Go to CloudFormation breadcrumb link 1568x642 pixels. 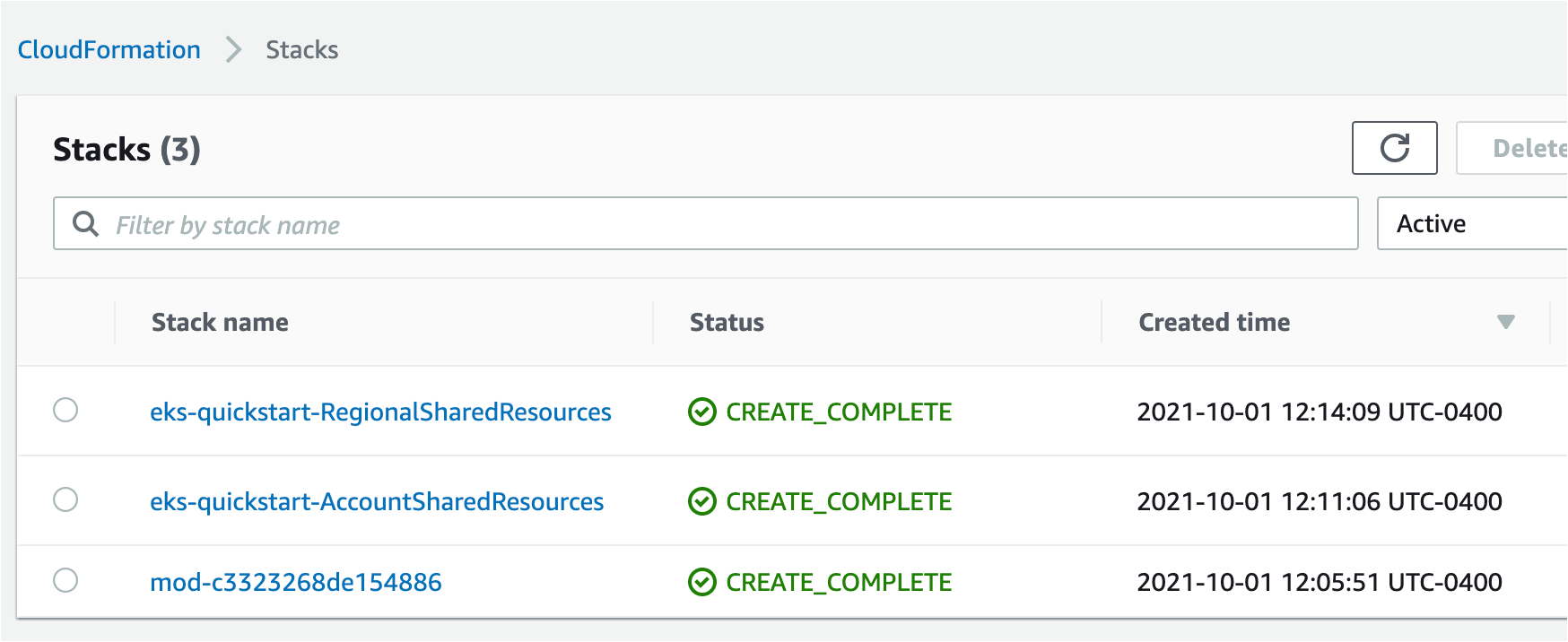tap(109, 49)
